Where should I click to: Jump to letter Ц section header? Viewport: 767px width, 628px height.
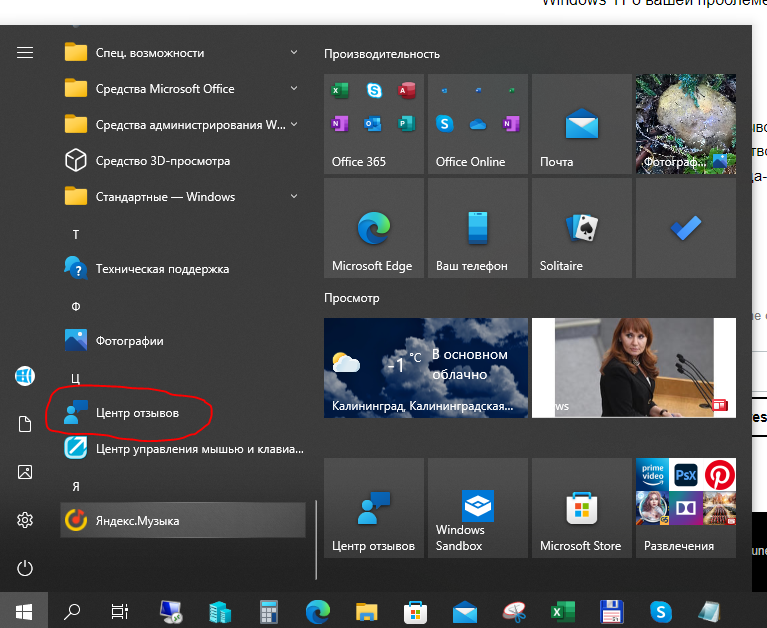[75, 379]
